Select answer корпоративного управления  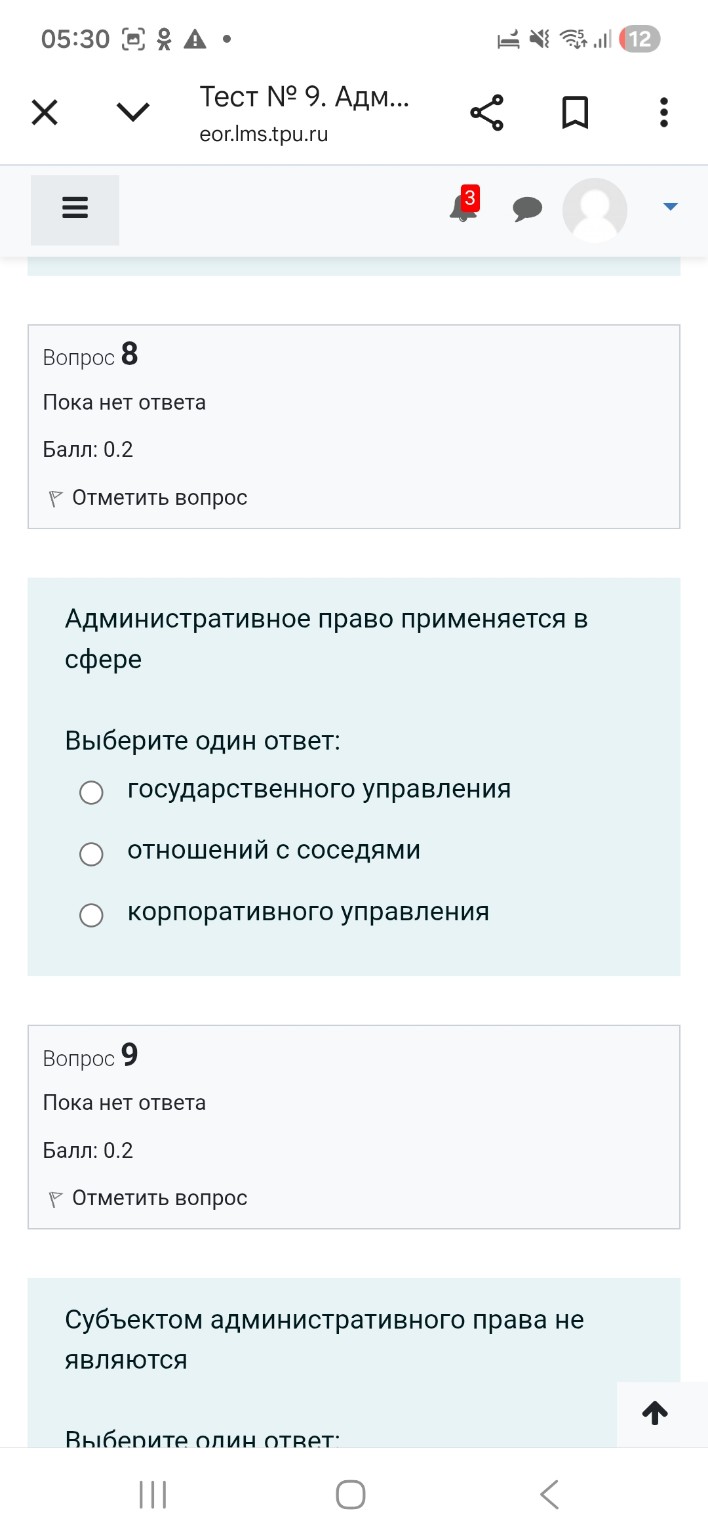(91, 915)
